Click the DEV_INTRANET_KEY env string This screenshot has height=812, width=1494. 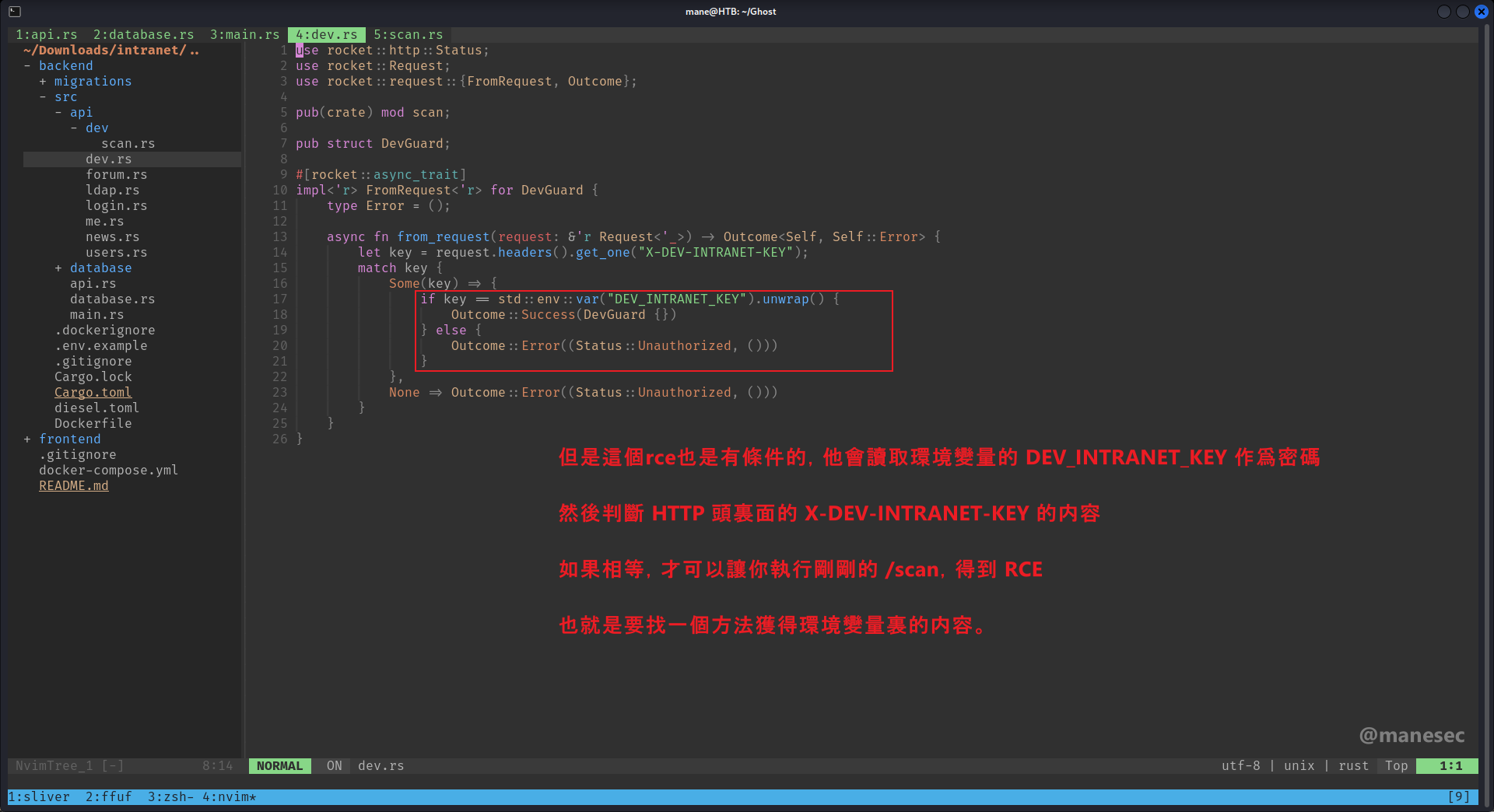[x=676, y=299]
